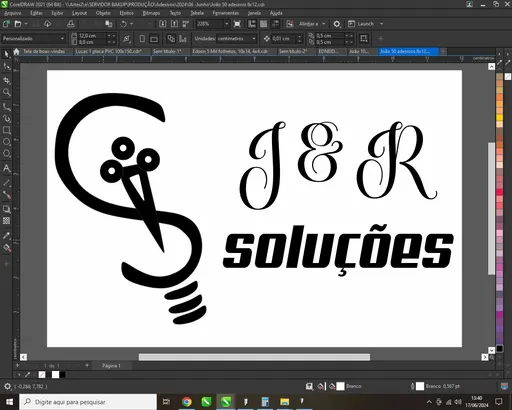Click the Undo arrow icon

(x=123, y=24)
